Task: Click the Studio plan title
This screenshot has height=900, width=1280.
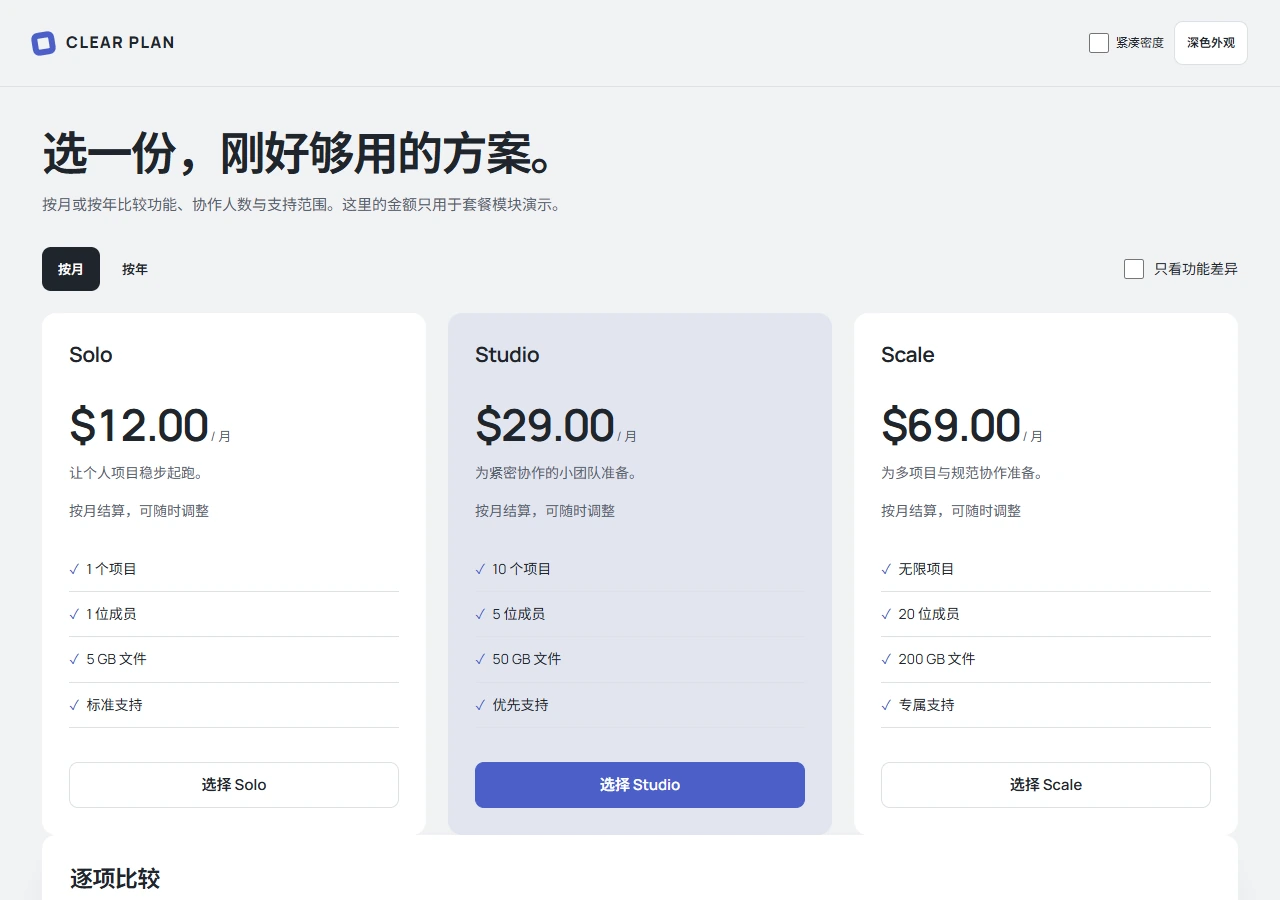Action: coord(507,355)
